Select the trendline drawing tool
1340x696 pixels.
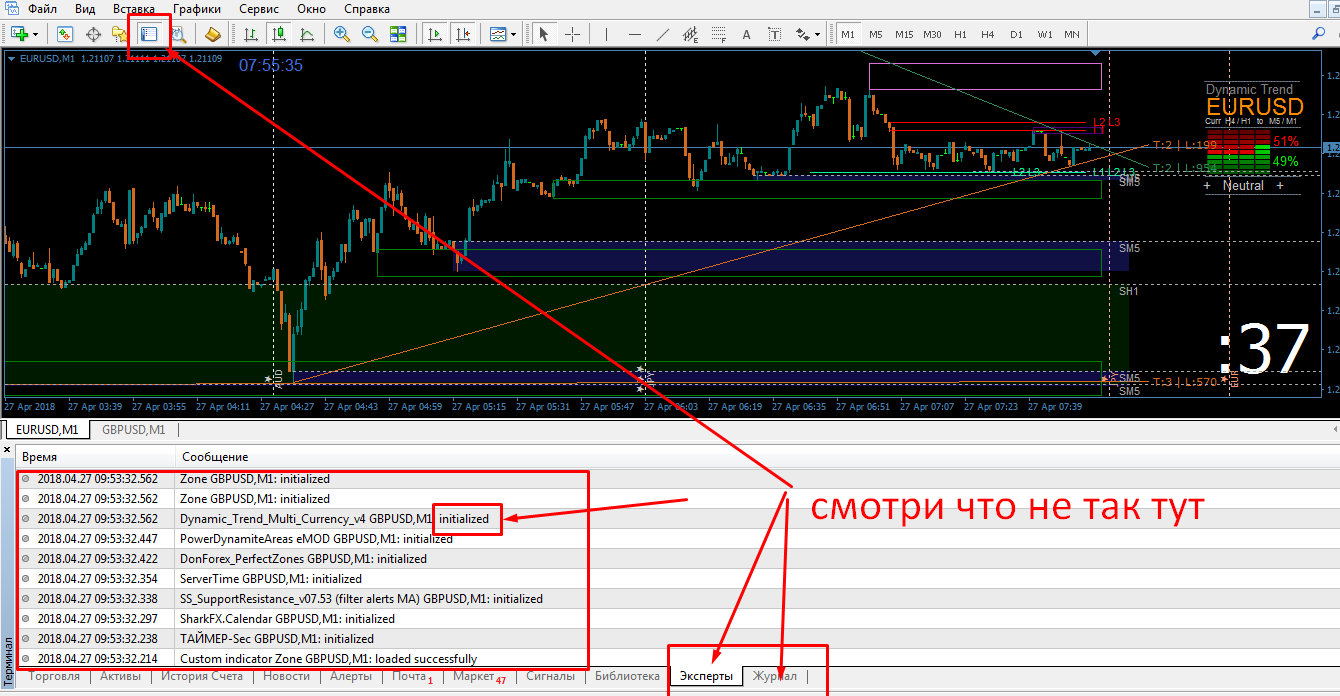(x=662, y=34)
